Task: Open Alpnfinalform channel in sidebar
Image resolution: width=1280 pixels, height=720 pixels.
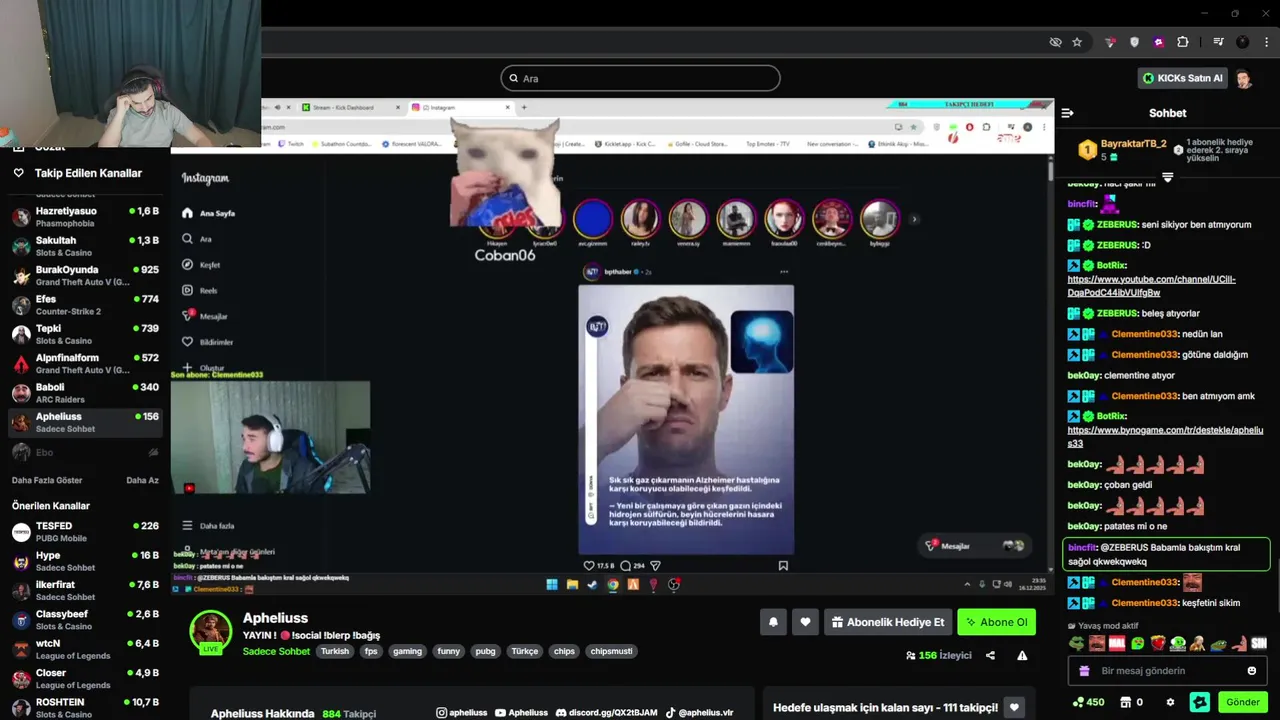Action: pos(85,363)
